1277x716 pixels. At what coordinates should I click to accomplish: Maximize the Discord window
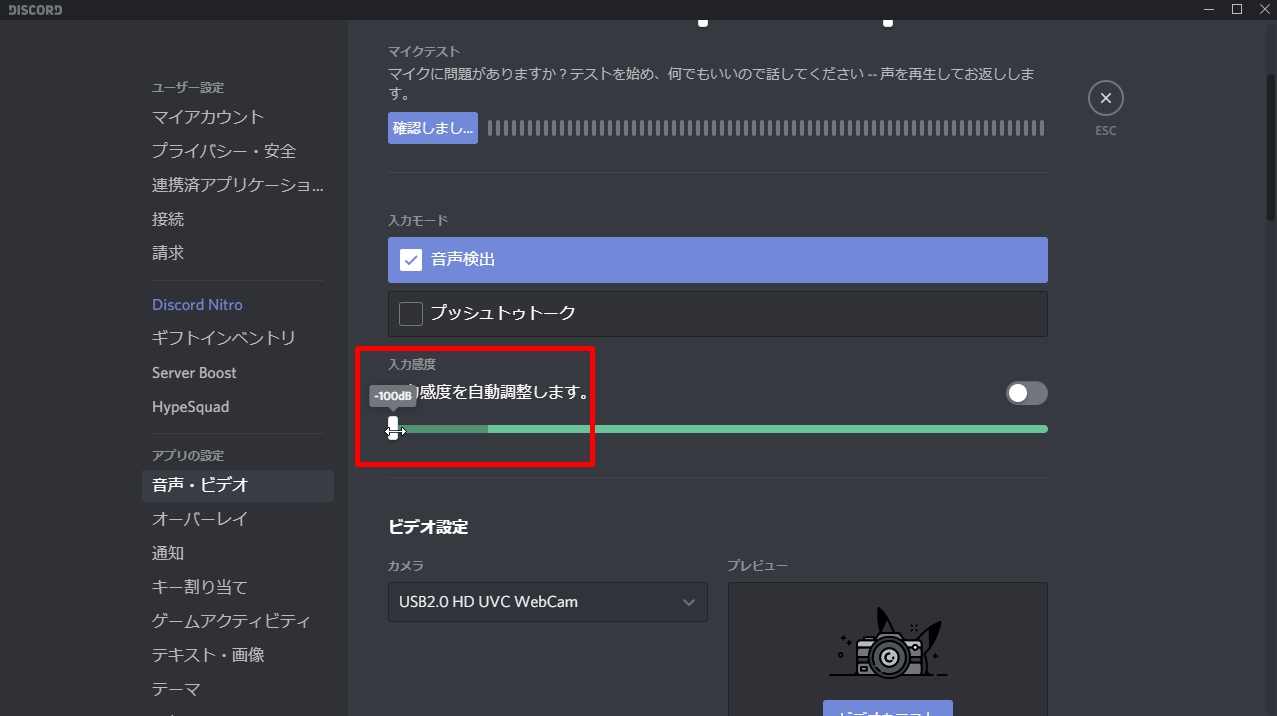click(1237, 9)
